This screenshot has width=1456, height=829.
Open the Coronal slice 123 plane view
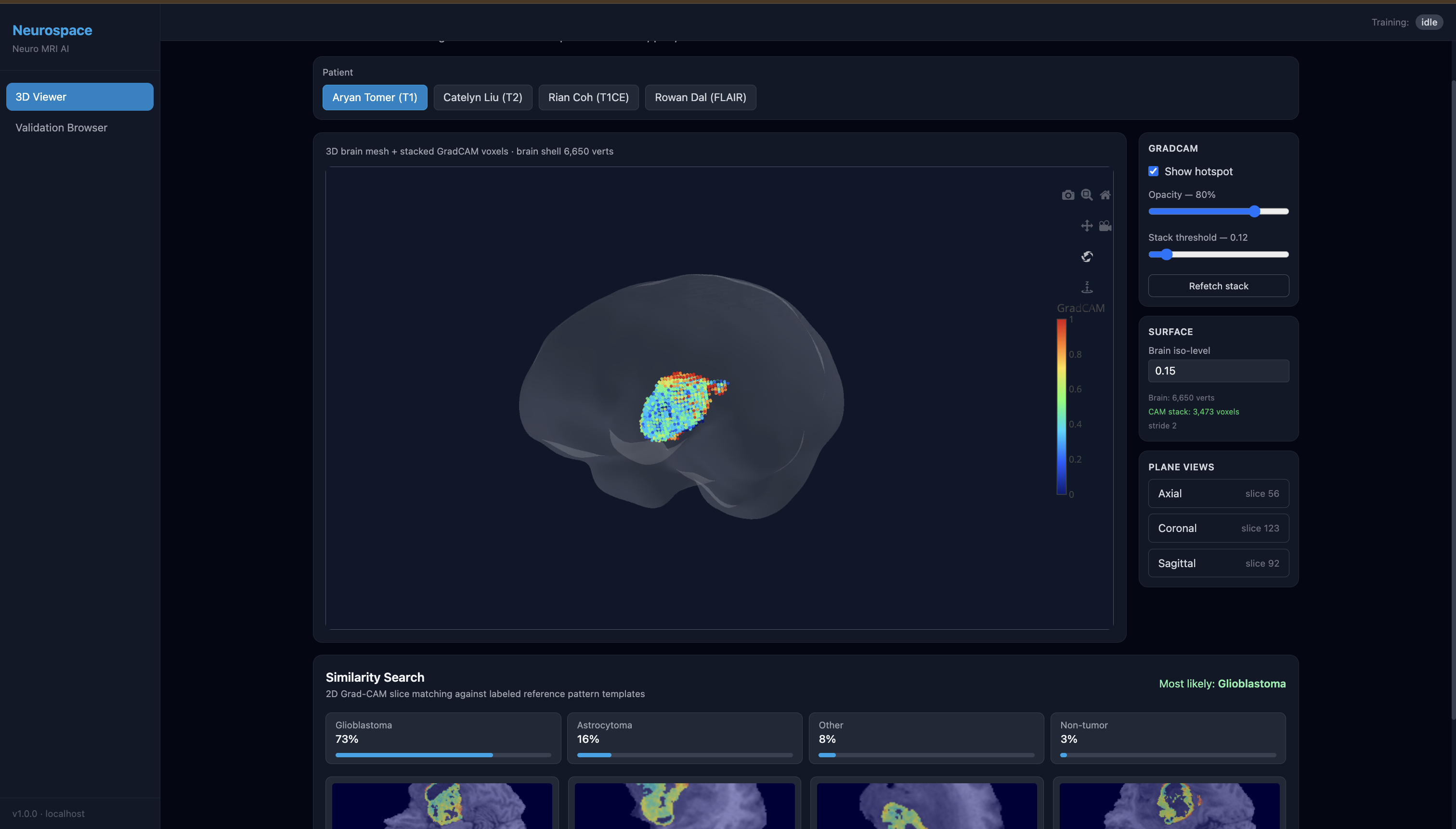1218,529
